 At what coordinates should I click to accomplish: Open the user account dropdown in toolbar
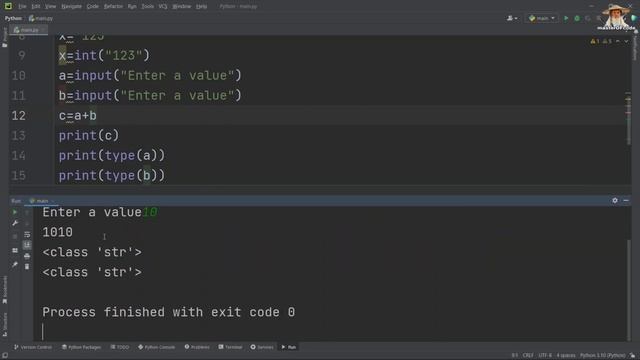coord(512,18)
